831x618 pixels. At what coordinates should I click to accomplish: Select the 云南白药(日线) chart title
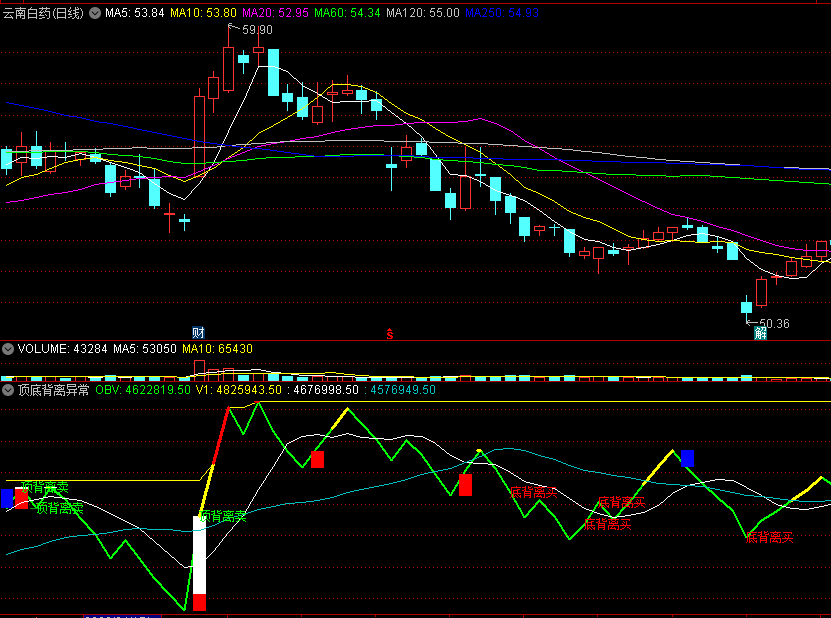pos(43,13)
